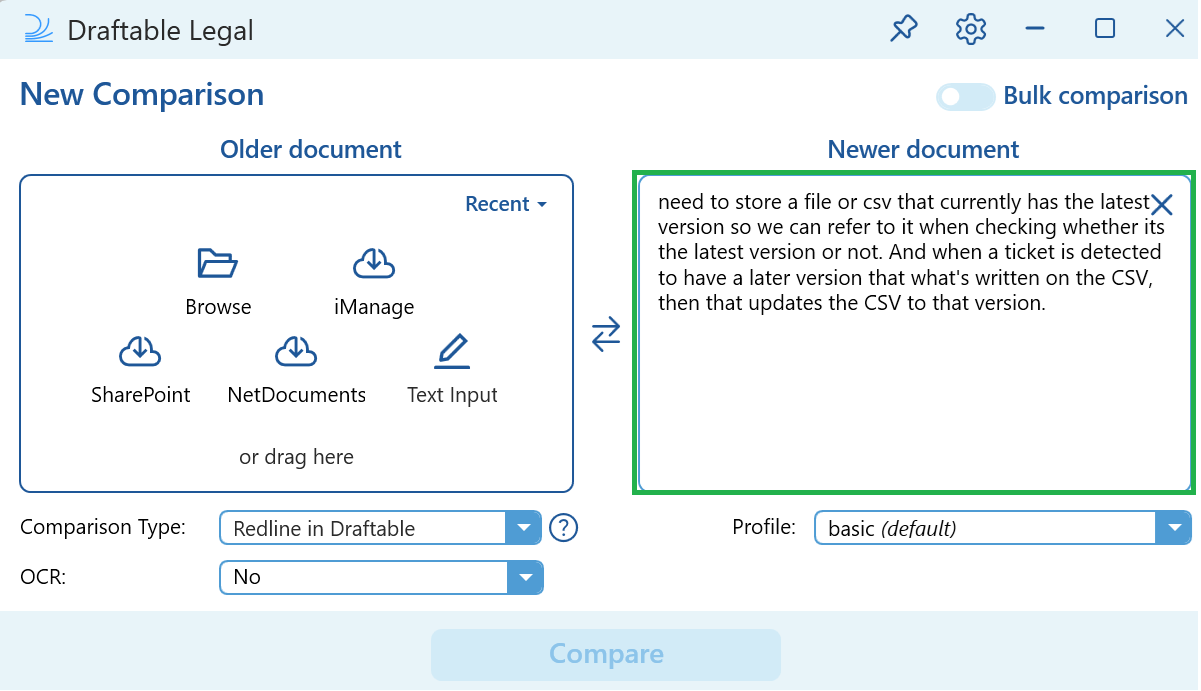
Task: Open the Browse file picker icon
Action: 218,263
